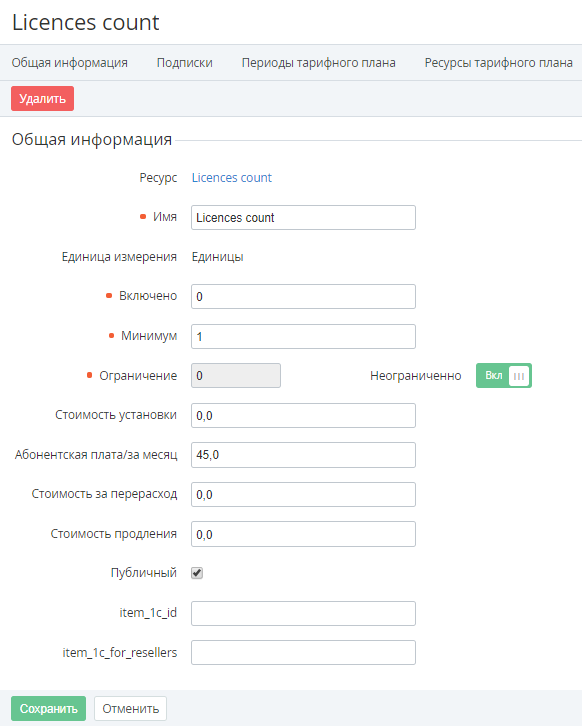Edit the Стоимость установки field
582x727 pixels.
click(303, 415)
